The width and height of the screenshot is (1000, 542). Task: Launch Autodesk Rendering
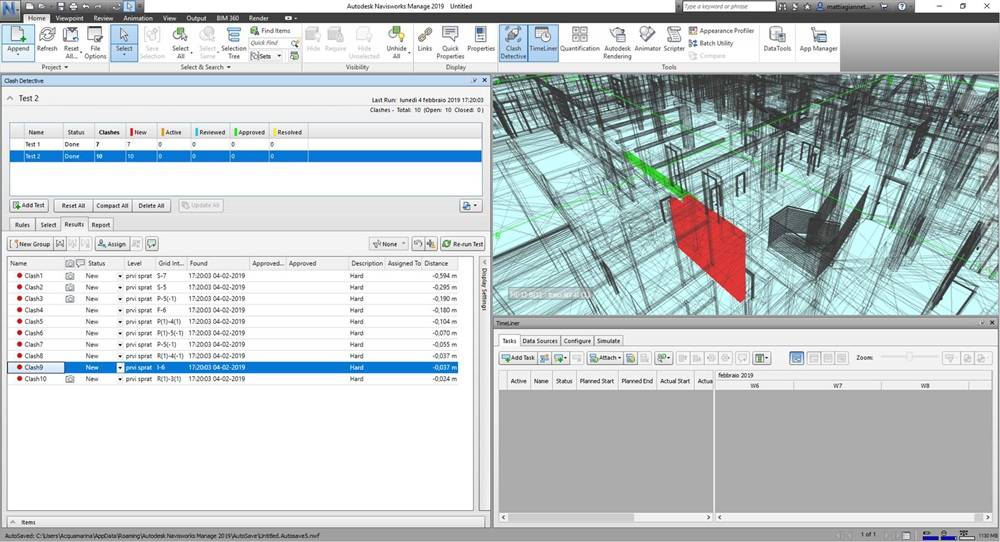click(x=617, y=42)
